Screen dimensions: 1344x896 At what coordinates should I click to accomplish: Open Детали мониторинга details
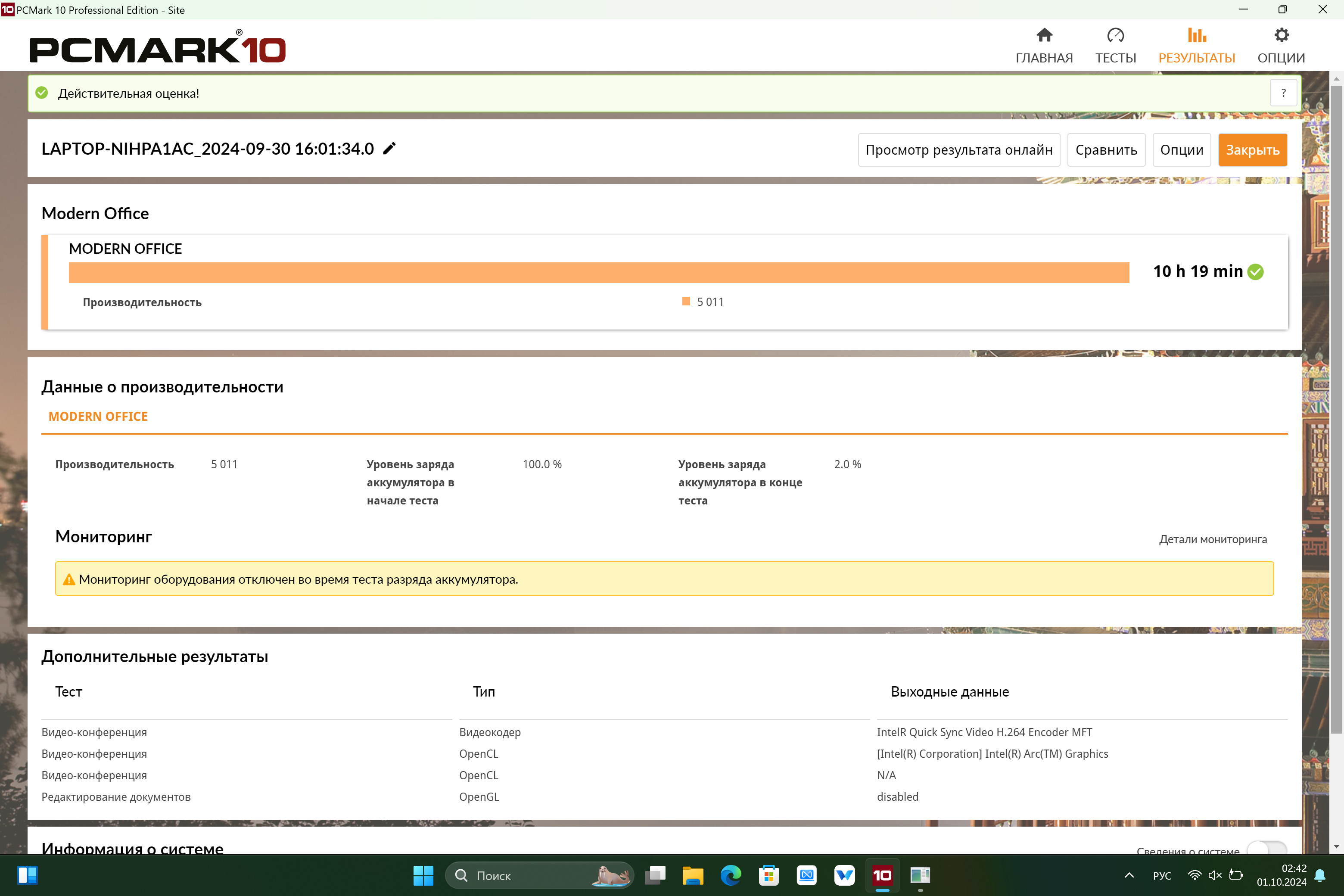pos(1213,539)
